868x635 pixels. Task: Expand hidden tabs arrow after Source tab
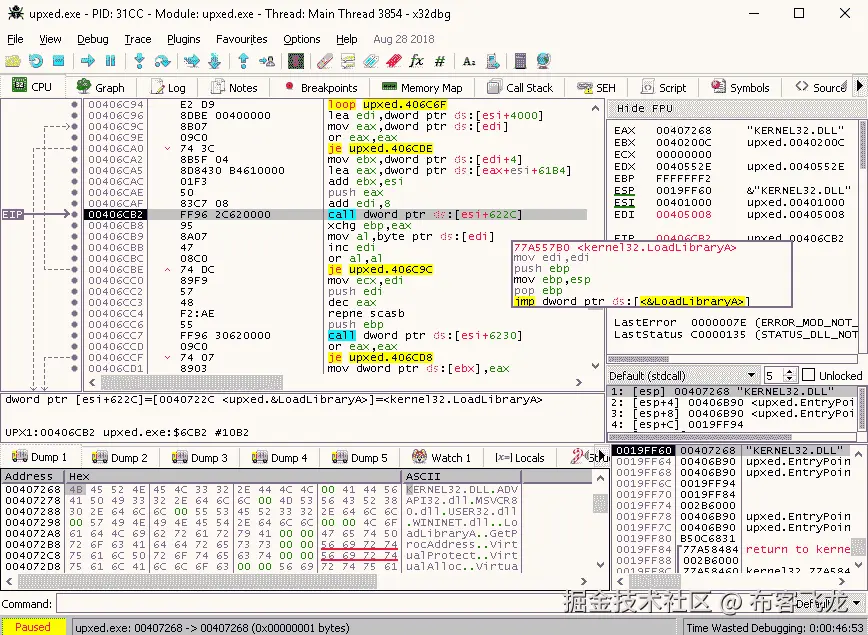tap(859, 88)
